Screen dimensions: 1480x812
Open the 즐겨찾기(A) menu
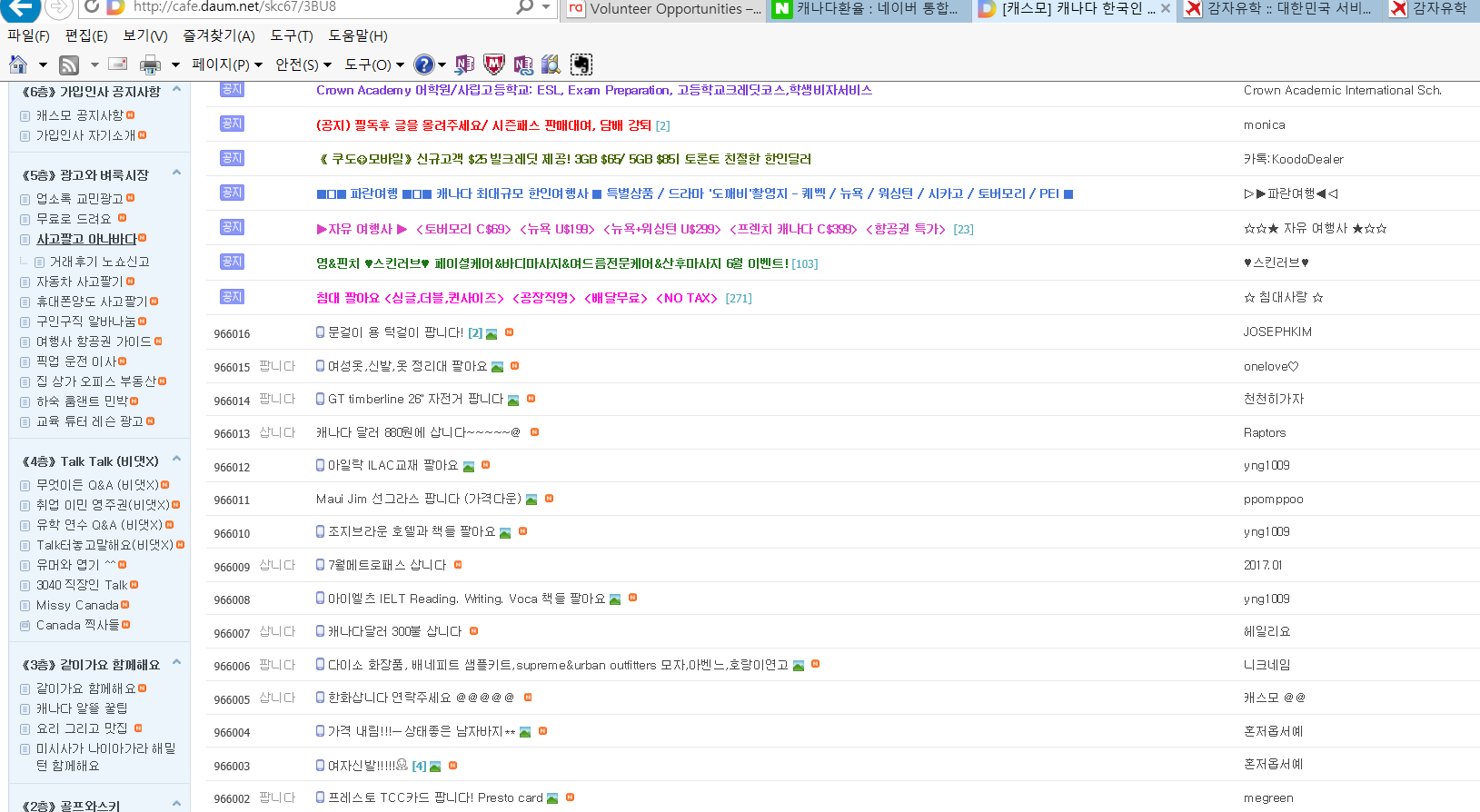[218, 35]
